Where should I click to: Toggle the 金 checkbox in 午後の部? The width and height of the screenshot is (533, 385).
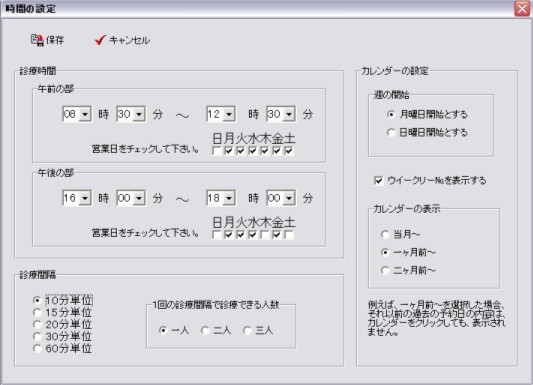pos(277,234)
